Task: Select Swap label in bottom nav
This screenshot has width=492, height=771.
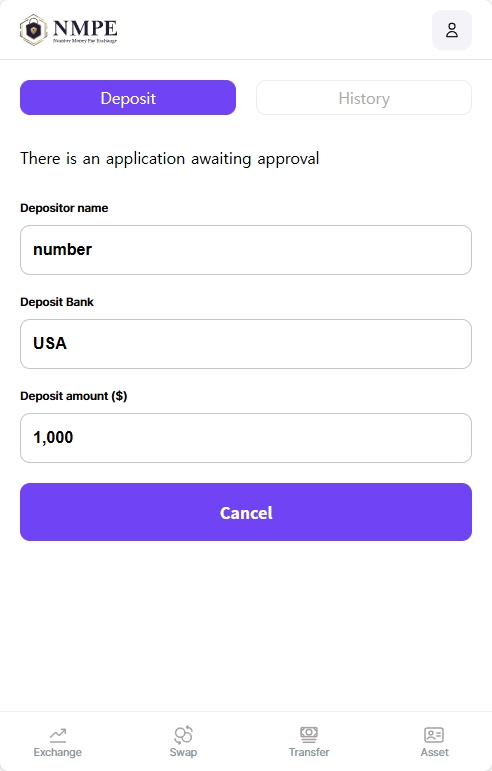Action: [183, 752]
